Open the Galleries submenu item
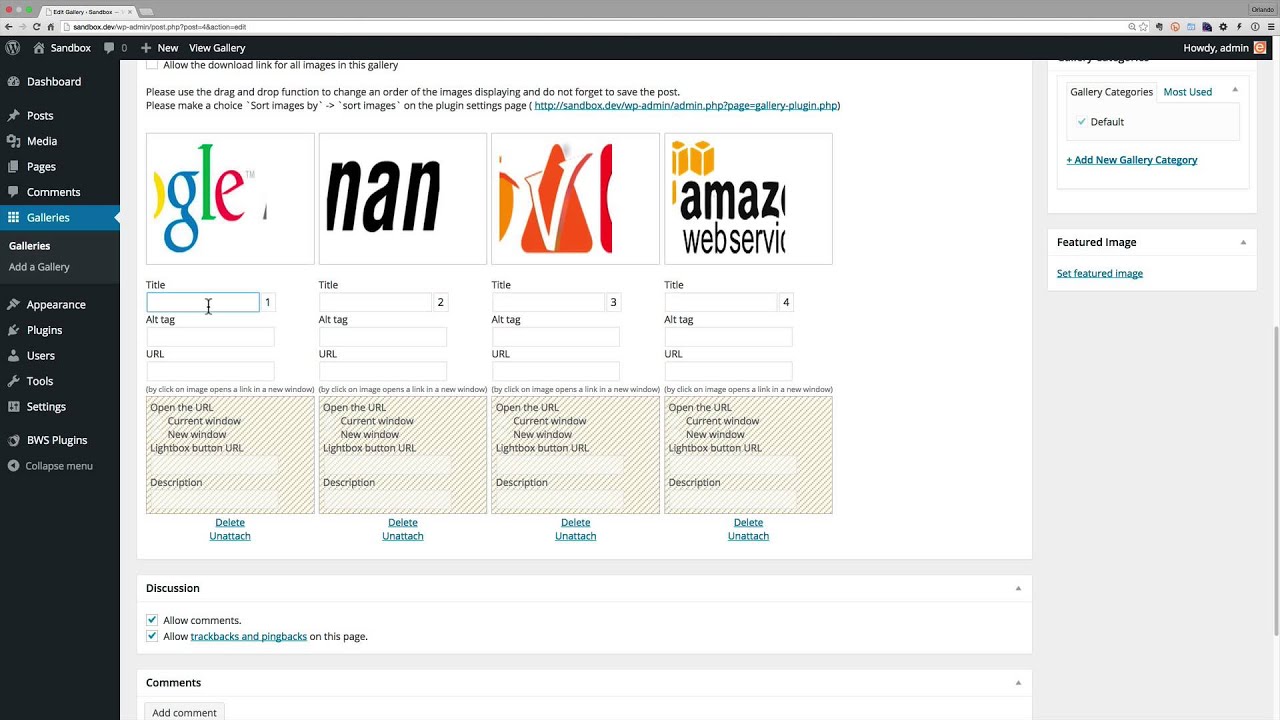Viewport: 1280px width, 720px height. click(29, 246)
